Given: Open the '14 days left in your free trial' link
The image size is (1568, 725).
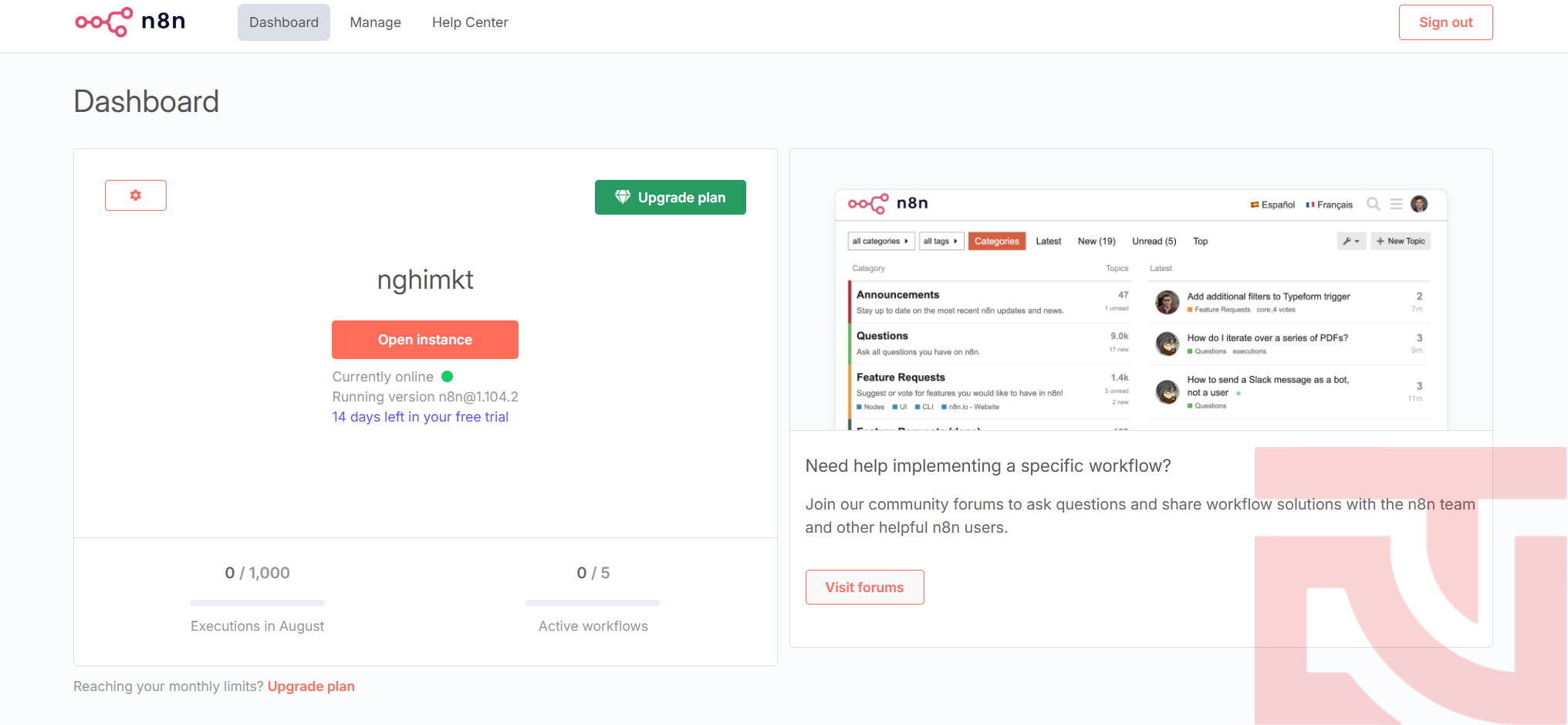Looking at the screenshot, I should 421,417.
